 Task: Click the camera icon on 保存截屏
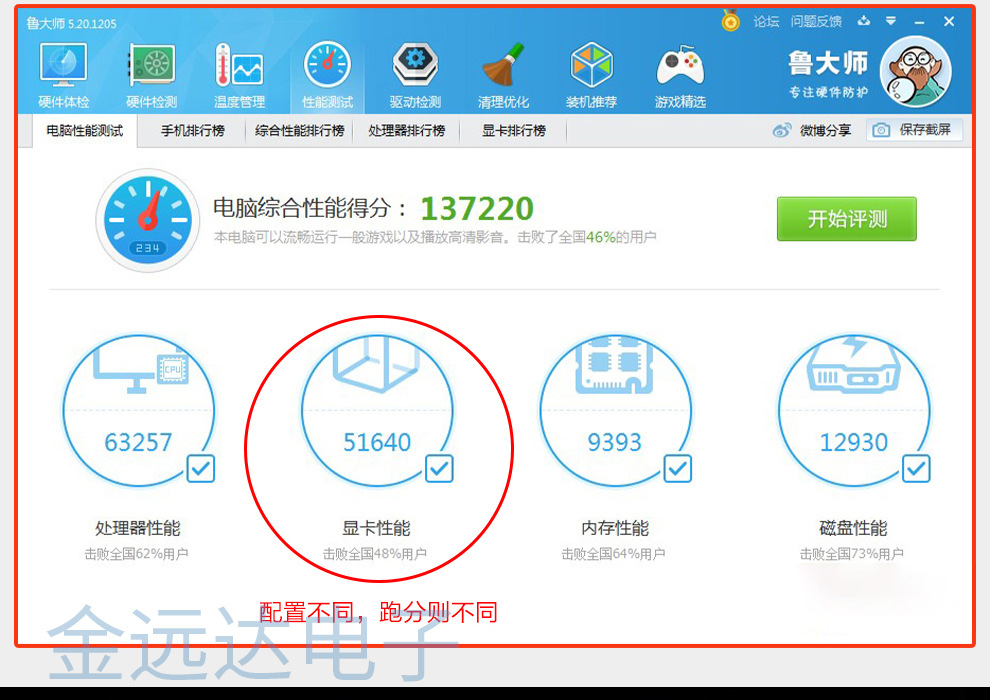click(x=881, y=130)
